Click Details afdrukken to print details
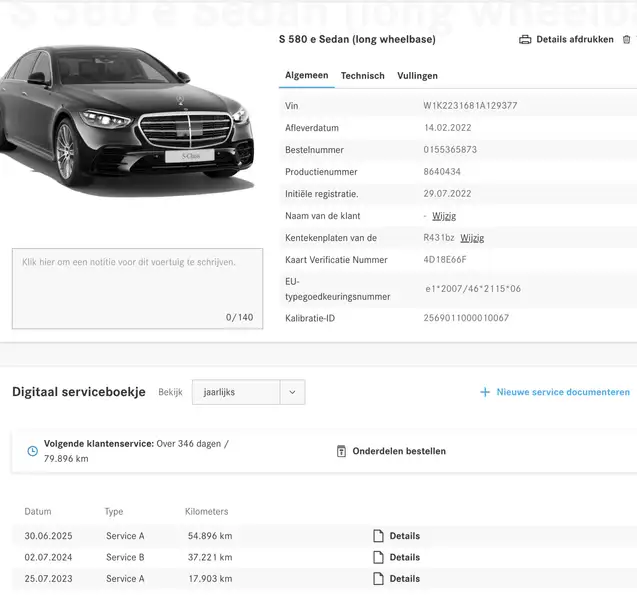The height and width of the screenshot is (600, 637). [x=575, y=39]
